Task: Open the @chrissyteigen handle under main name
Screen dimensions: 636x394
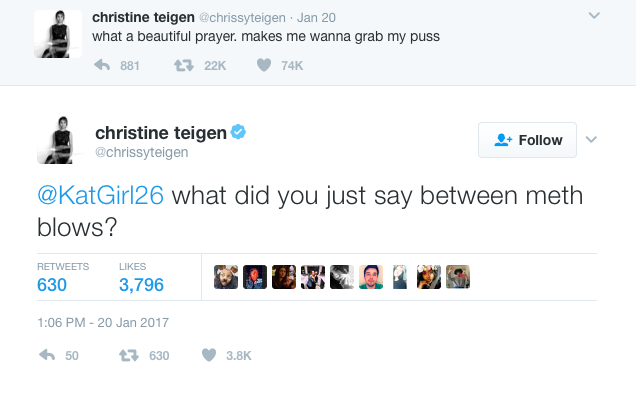Action: click(x=142, y=152)
